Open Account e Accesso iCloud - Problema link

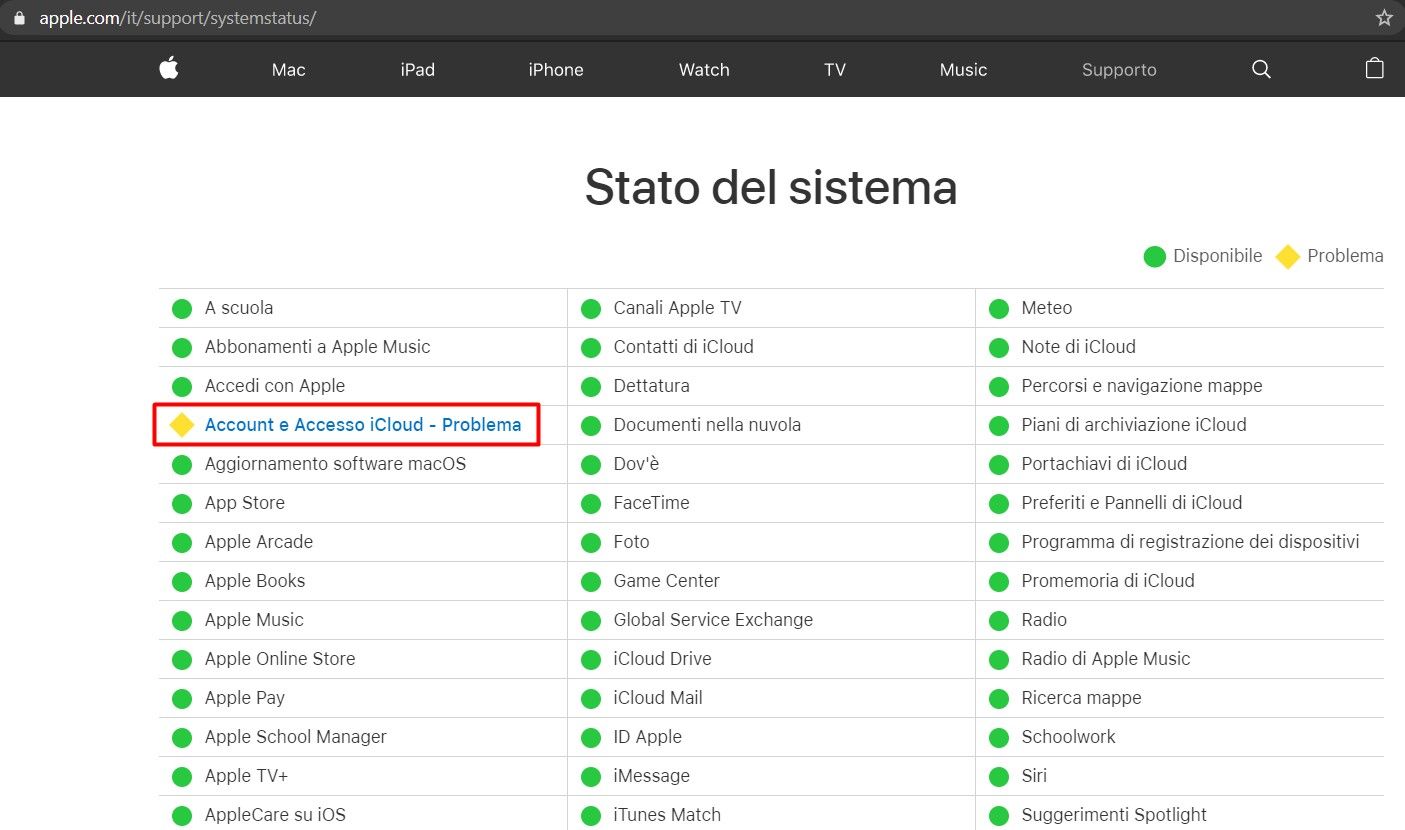[363, 425]
